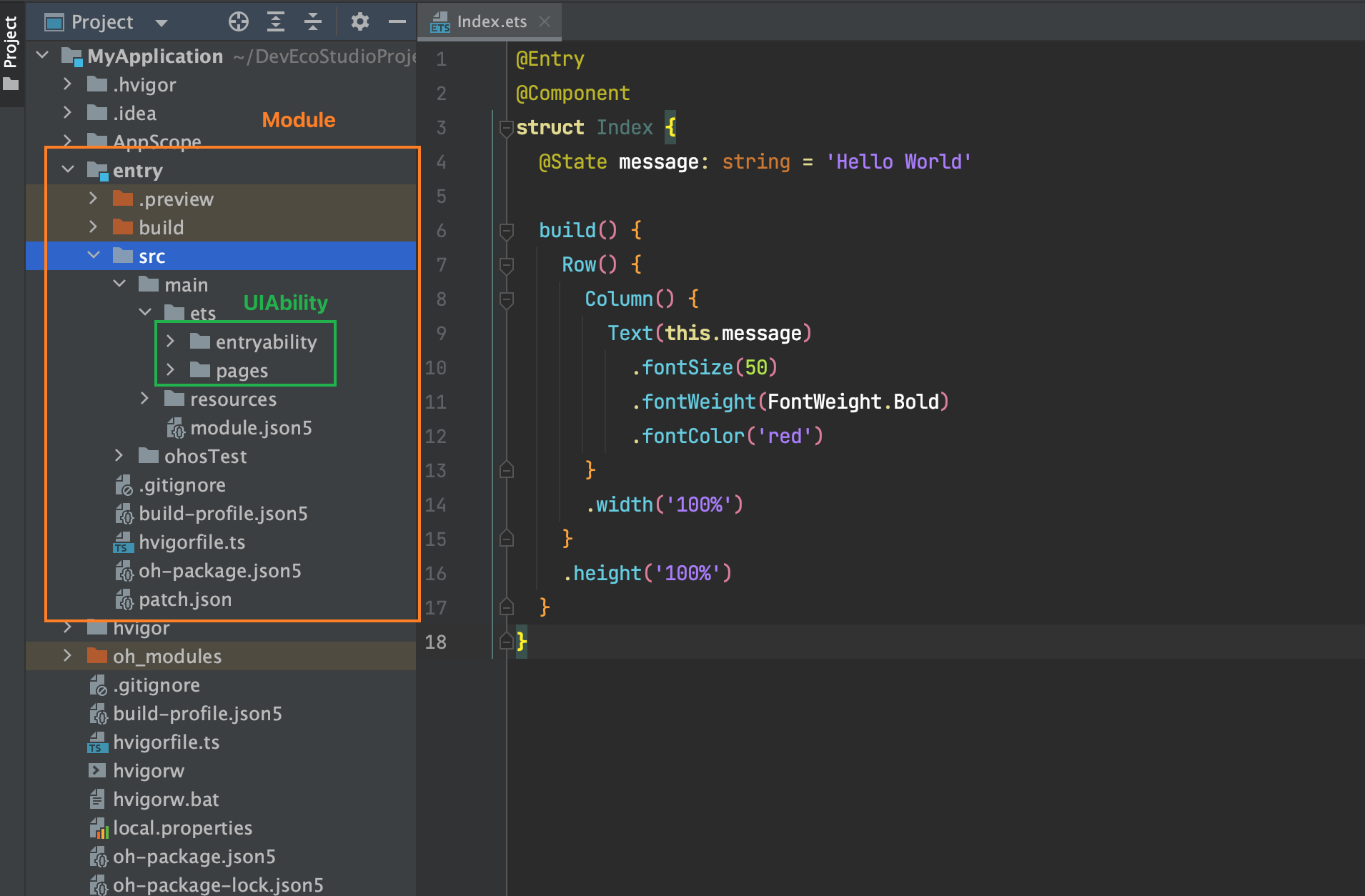Screen dimensions: 1365x896
Task: Collapse the MyApplication root node
Action: click(42, 55)
